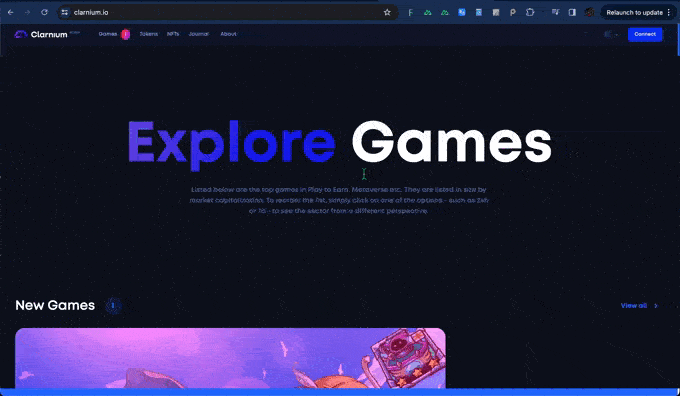Click the browser back arrow
The image size is (680, 396).
(x=10, y=13)
